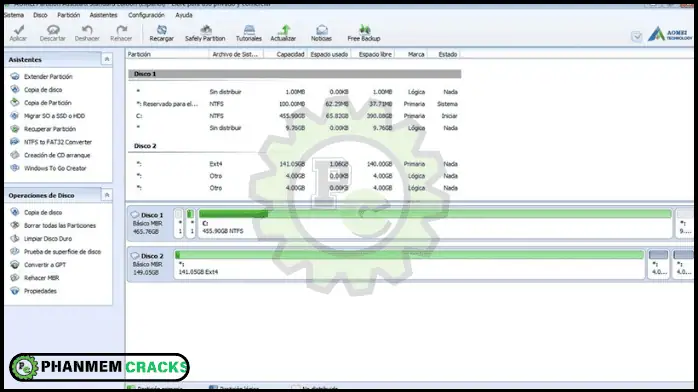Click the Propiedades icon
The width and height of the screenshot is (698, 392).
[x=15, y=291]
